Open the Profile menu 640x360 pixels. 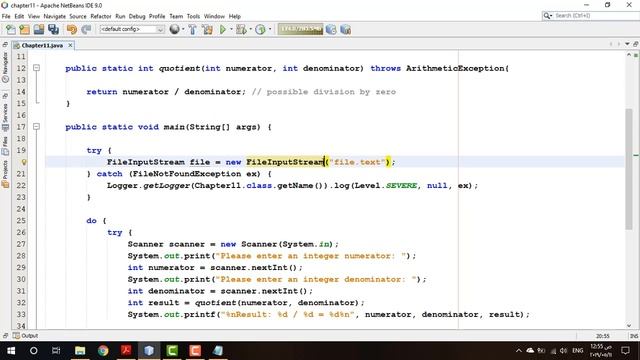157,16
